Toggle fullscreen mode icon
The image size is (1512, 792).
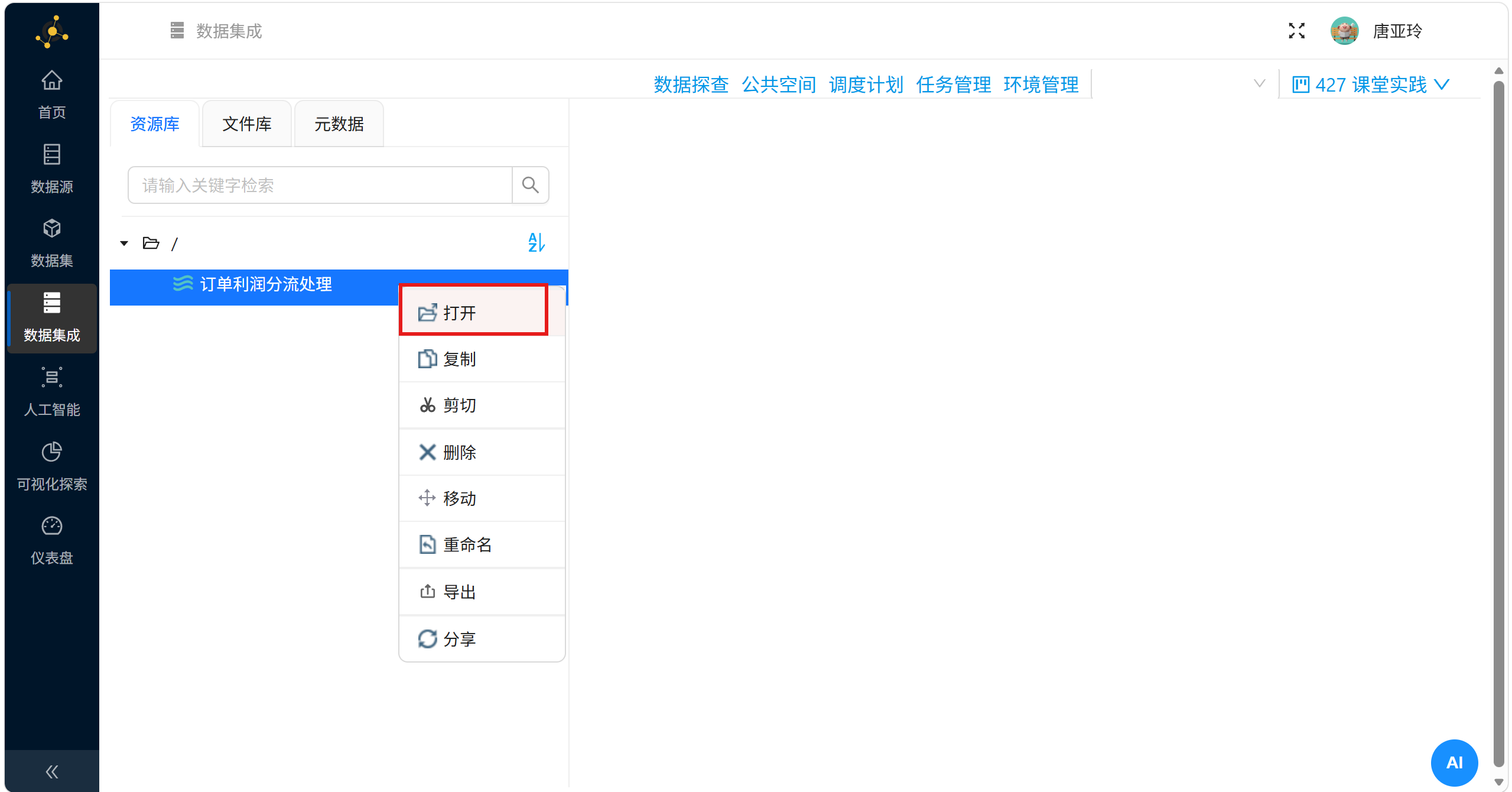coord(1296,31)
